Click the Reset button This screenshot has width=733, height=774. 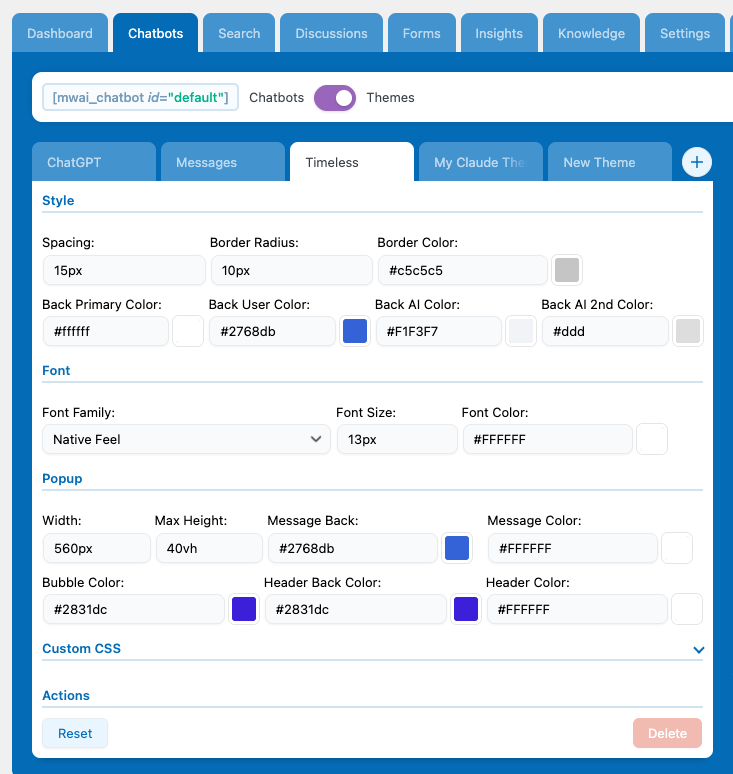pyautogui.click(x=75, y=733)
